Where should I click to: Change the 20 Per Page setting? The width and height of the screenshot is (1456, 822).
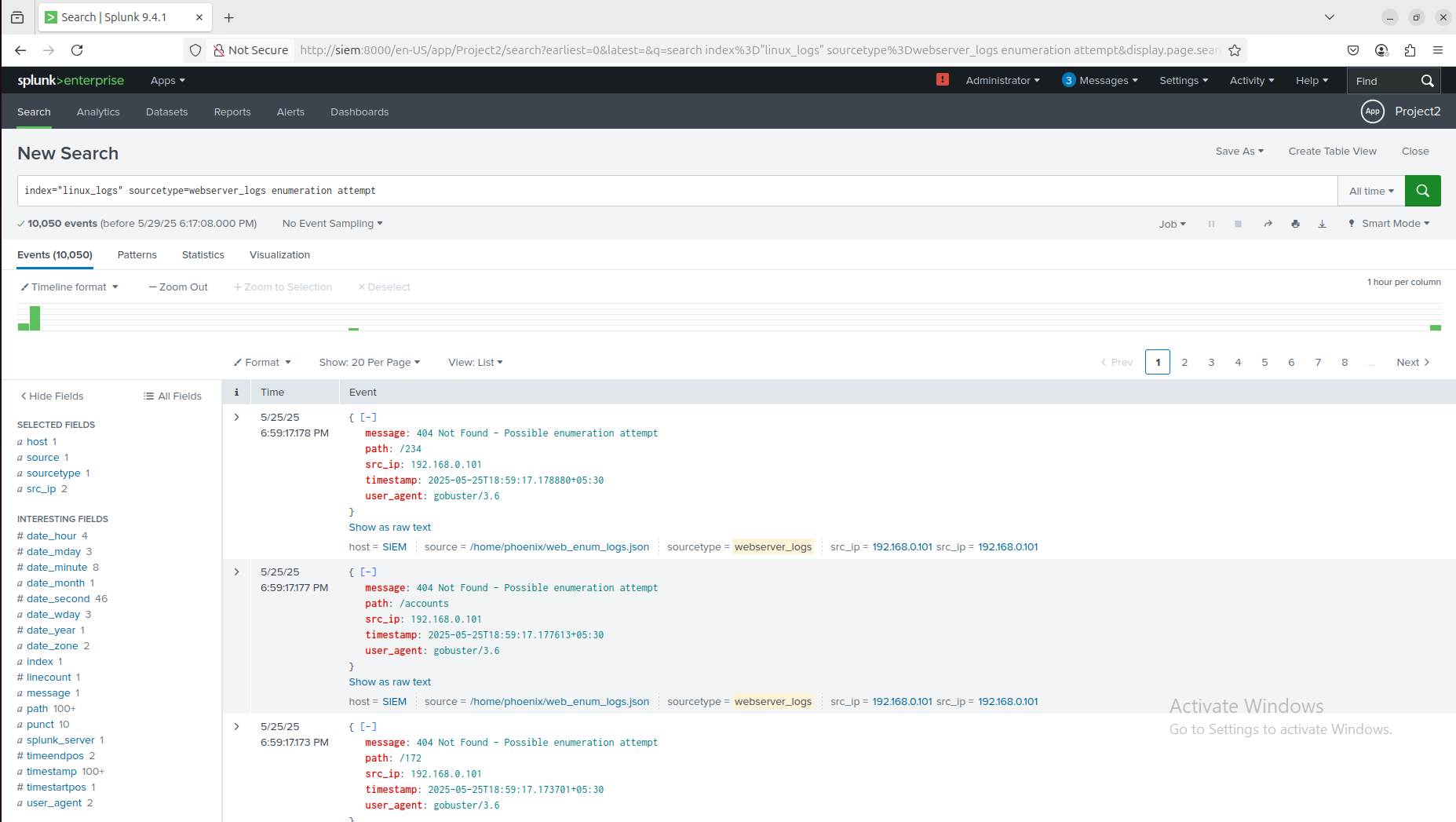tap(370, 363)
